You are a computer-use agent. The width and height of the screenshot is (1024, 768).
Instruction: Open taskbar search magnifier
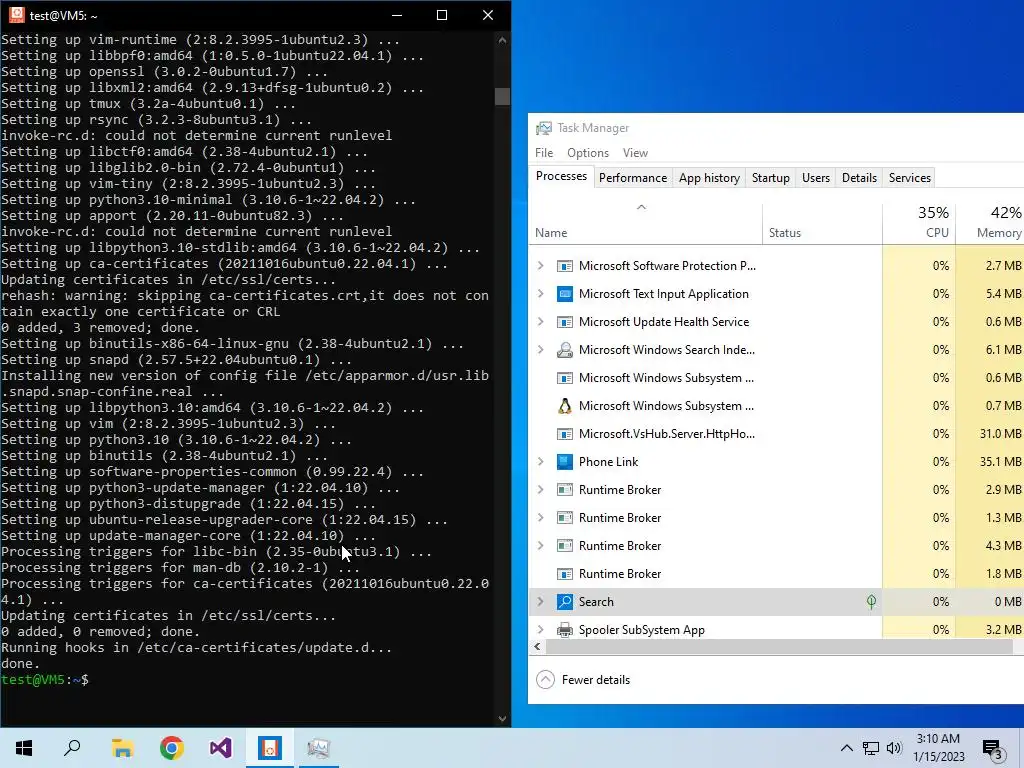coord(72,748)
